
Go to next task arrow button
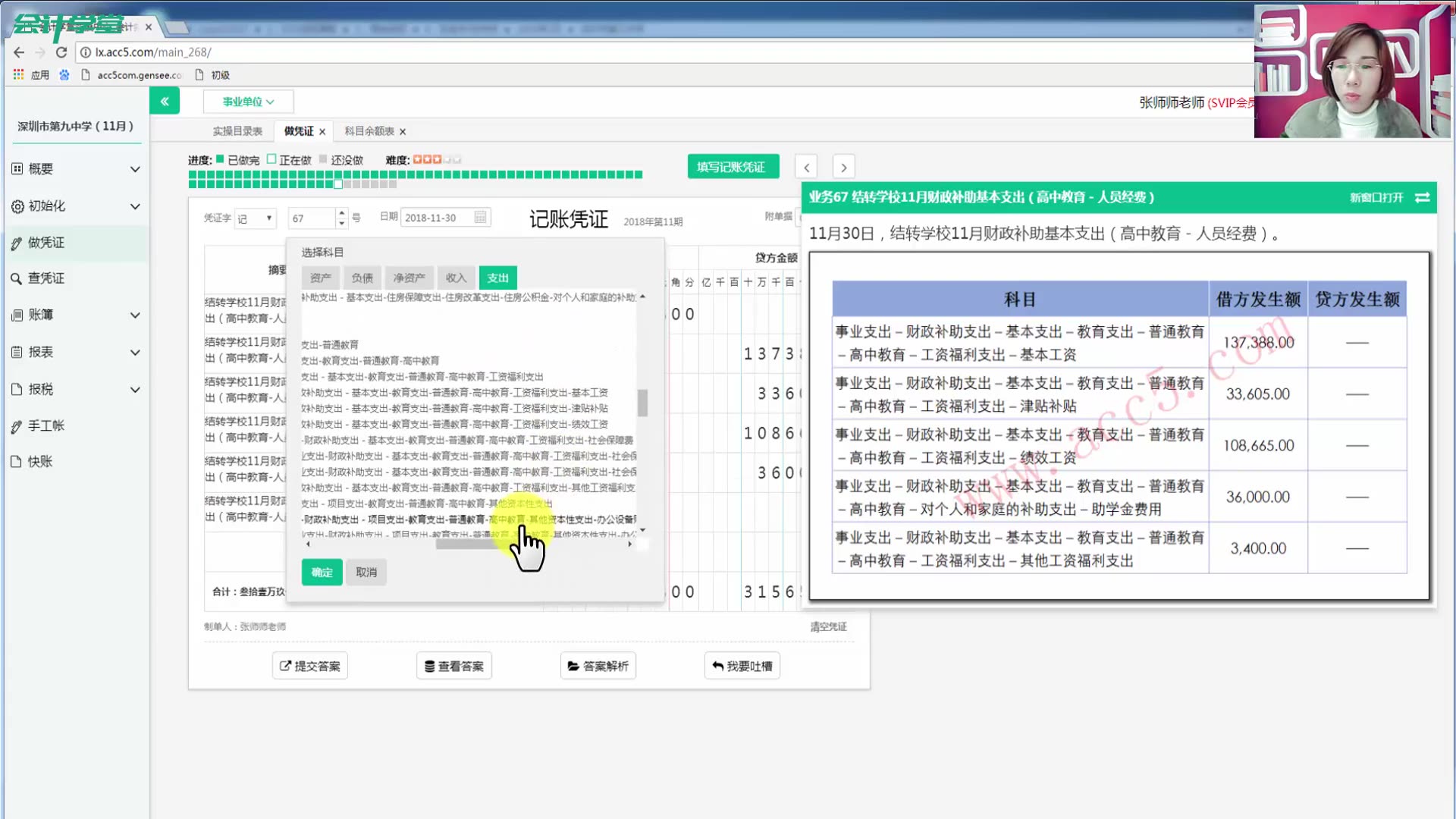pyautogui.click(x=843, y=167)
